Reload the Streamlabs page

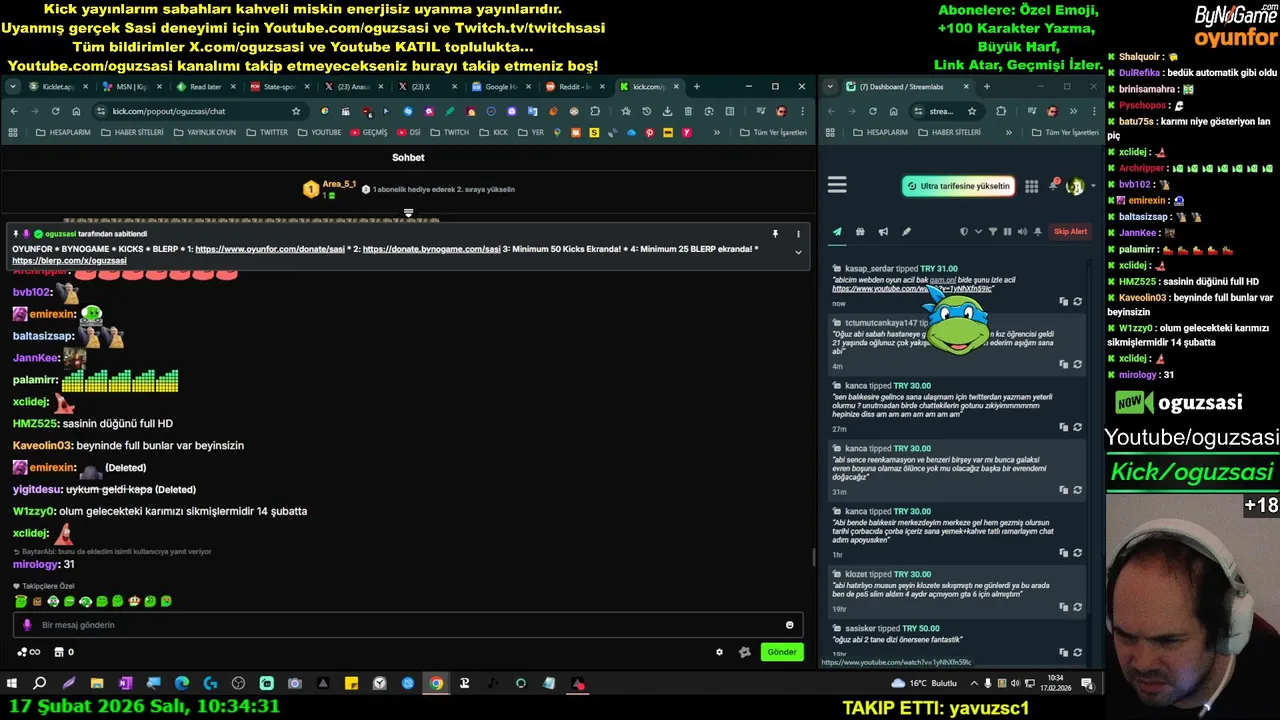[x=872, y=111]
